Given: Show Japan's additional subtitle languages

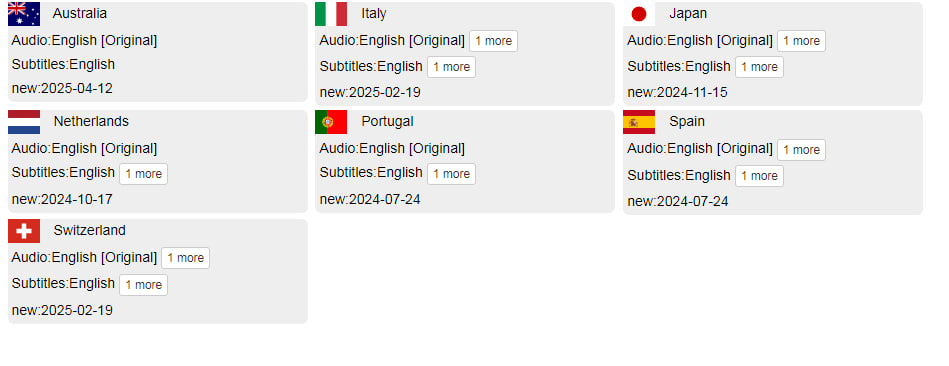Looking at the screenshot, I should (760, 67).
